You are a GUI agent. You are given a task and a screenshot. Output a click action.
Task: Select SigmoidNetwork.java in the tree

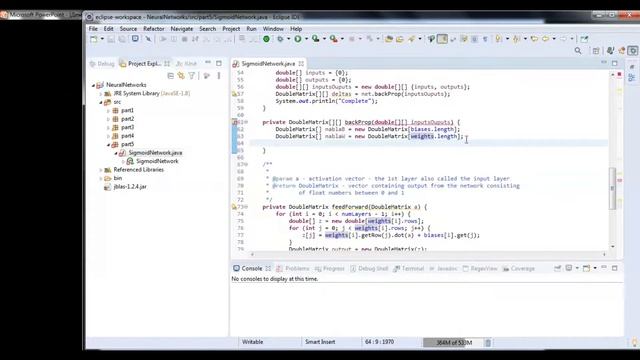click(x=155, y=153)
